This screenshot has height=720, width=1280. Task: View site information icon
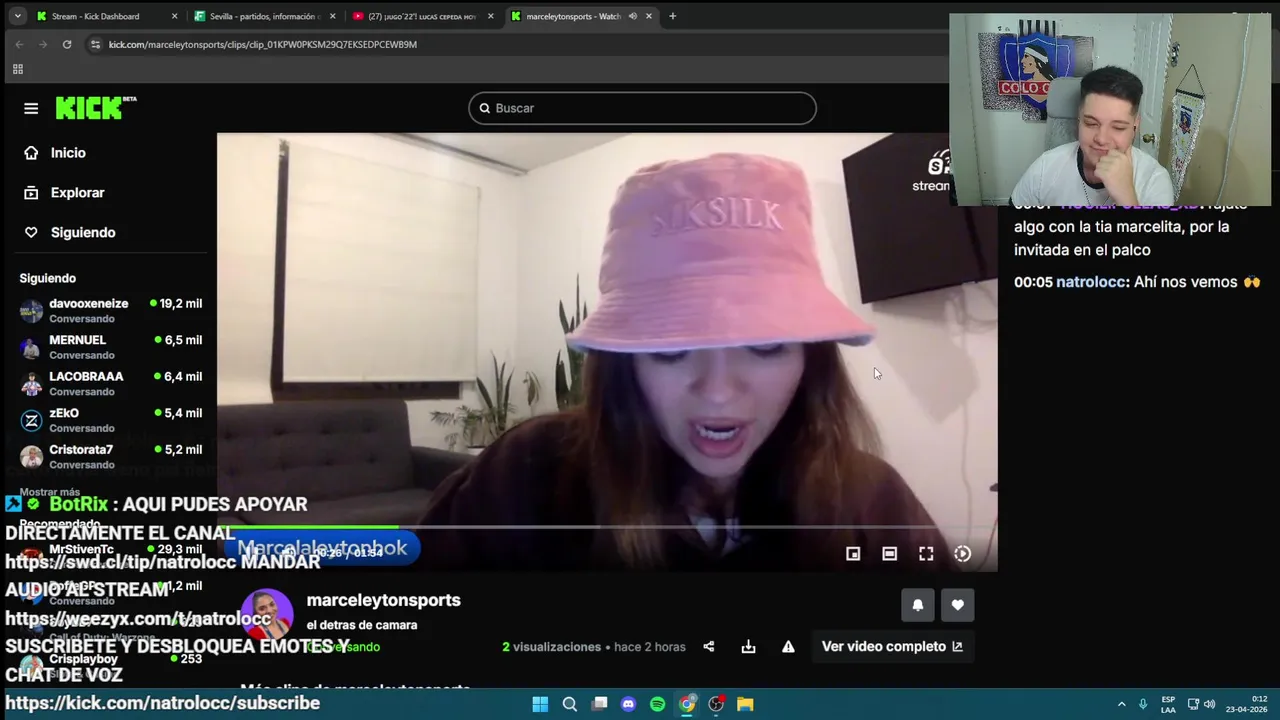coord(95,44)
